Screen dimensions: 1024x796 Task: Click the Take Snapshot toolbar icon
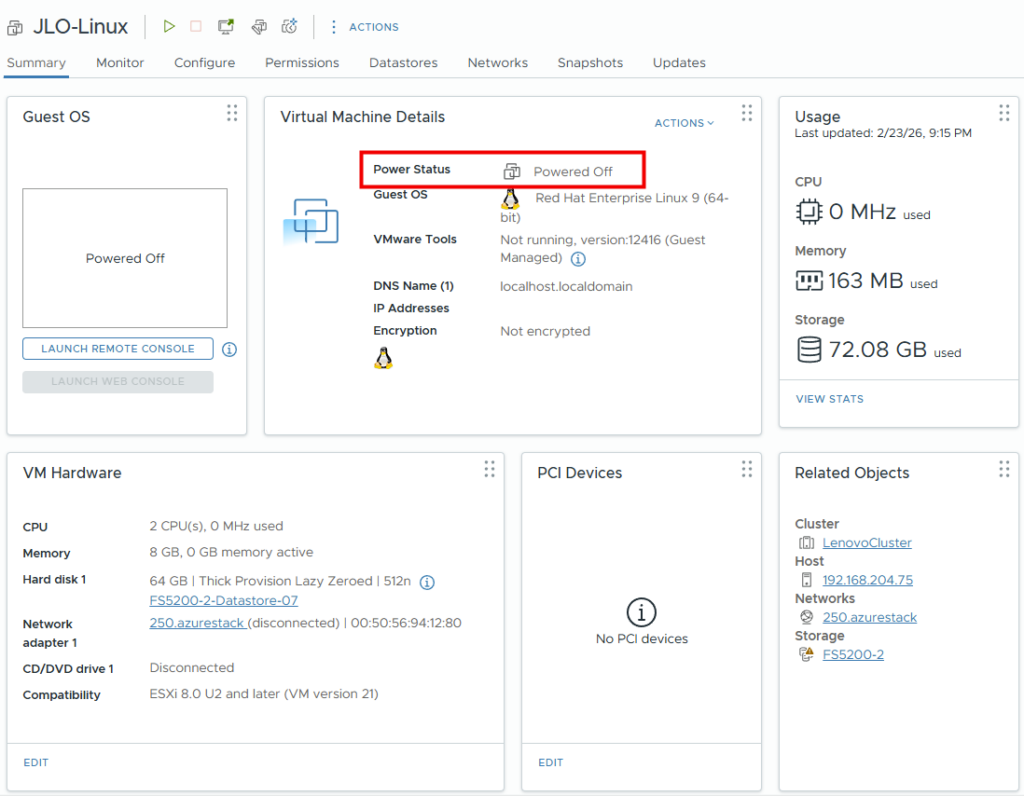[290, 27]
